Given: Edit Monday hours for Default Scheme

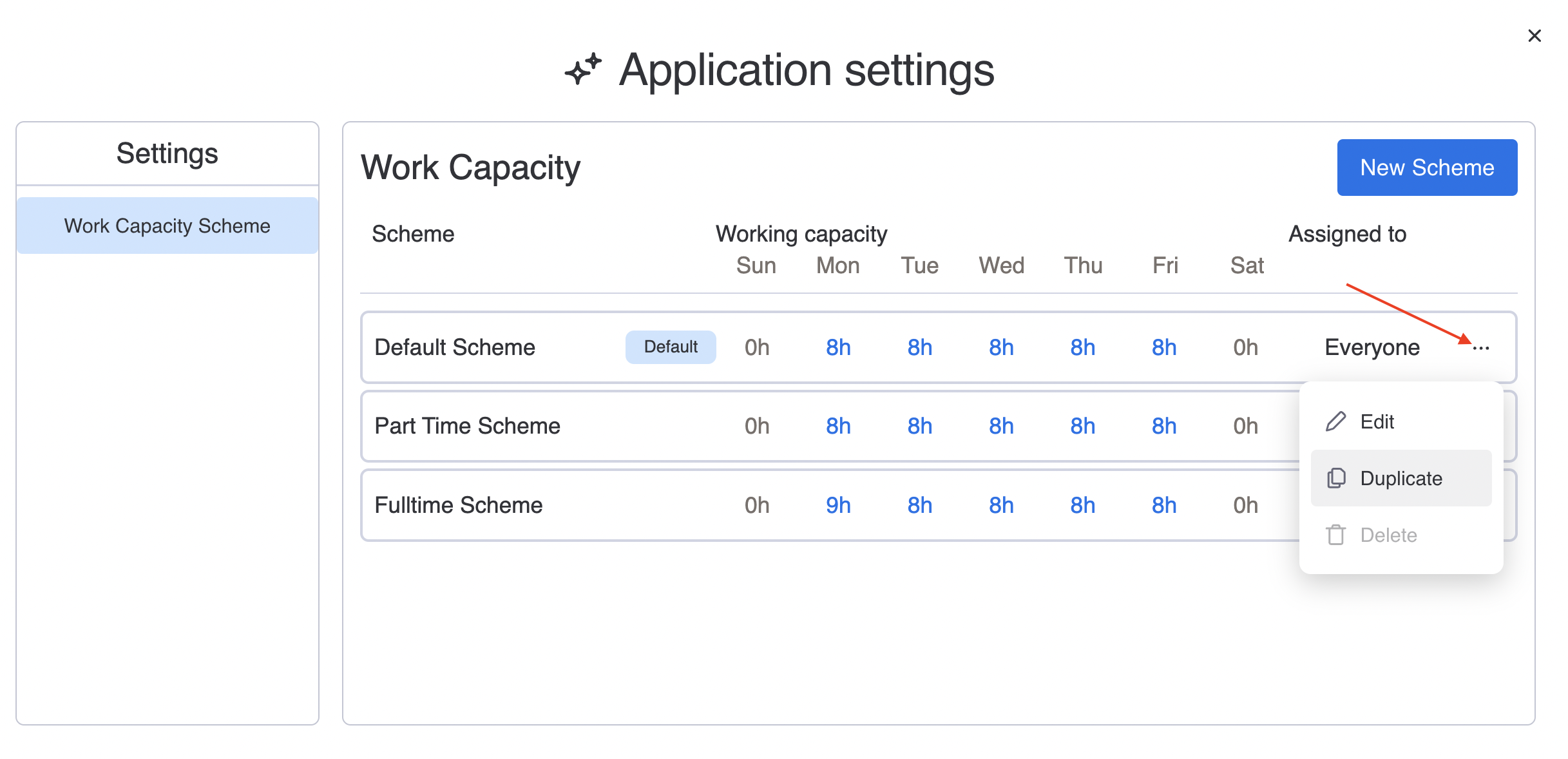Looking at the screenshot, I should click(x=837, y=347).
